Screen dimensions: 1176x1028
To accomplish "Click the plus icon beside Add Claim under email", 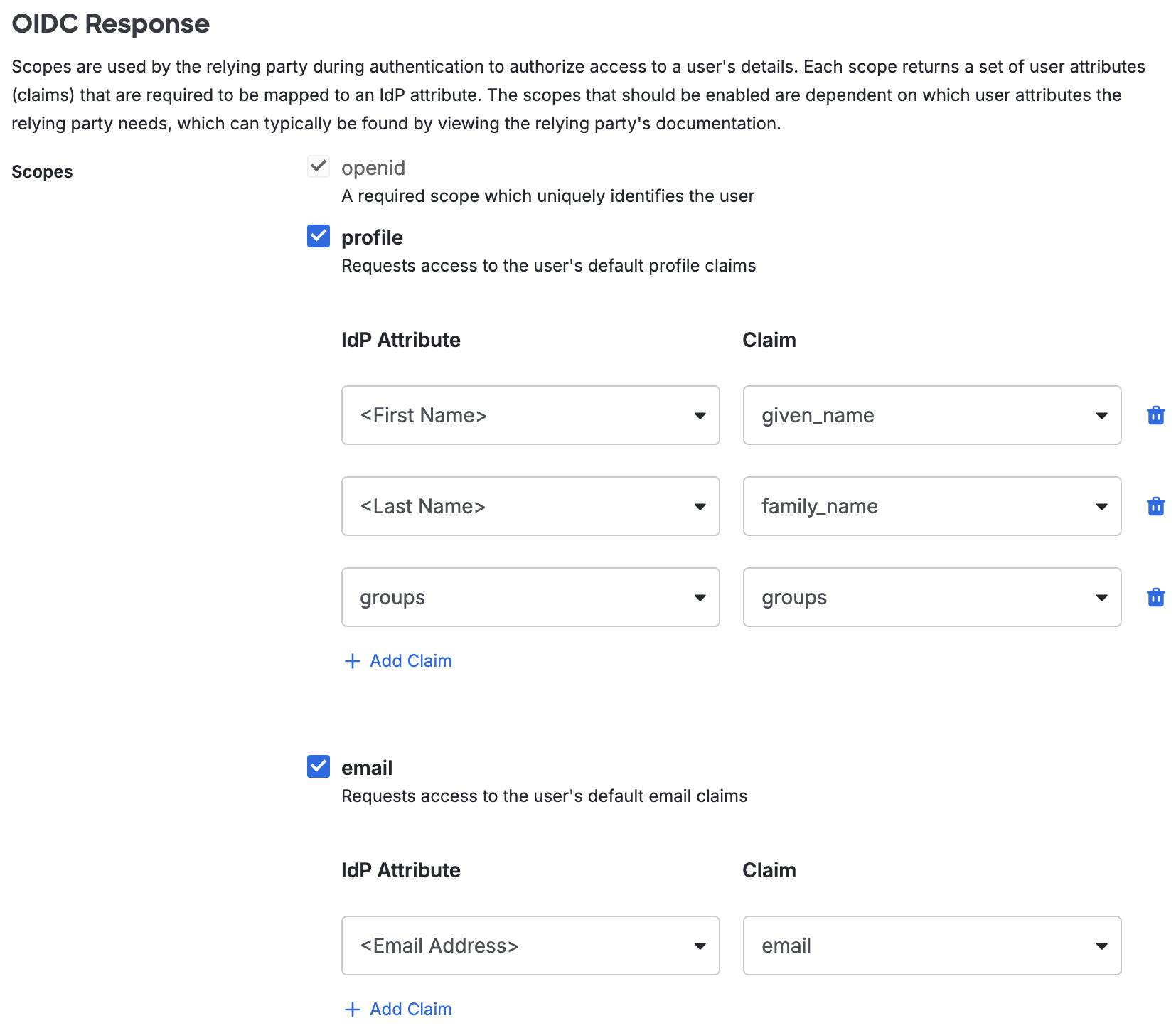I will click(352, 1009).
